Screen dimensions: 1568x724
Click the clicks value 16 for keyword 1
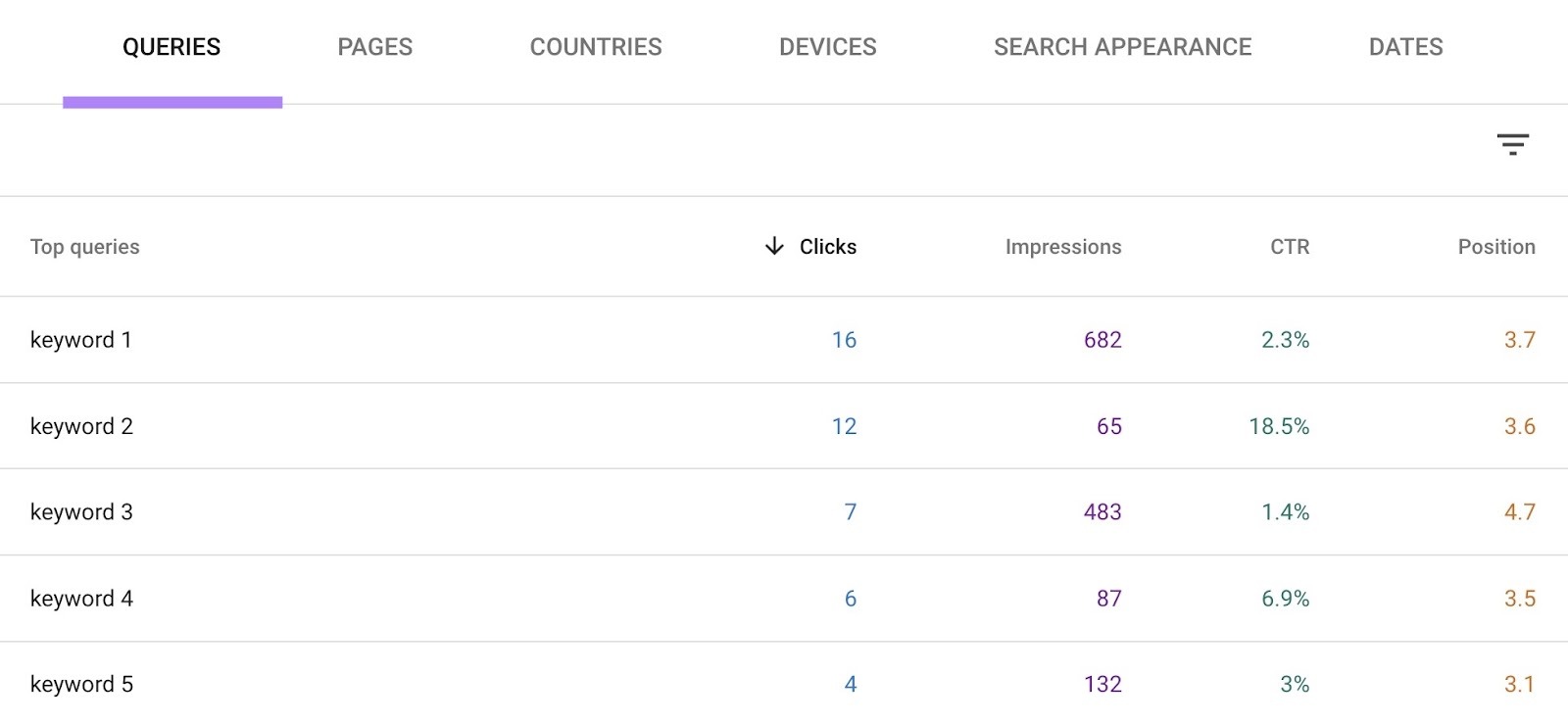pos(844,340)
